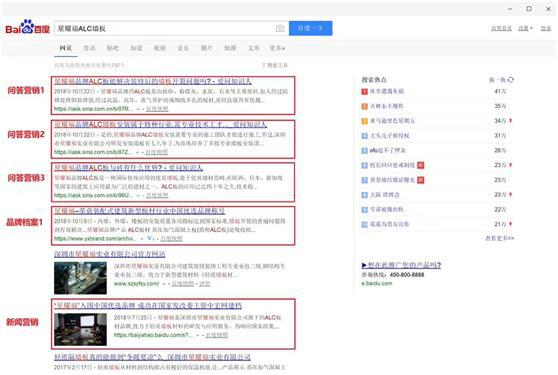Open camera image search in search box
The width and height of the screenshot is (558, 375).
tap(280, 28)
